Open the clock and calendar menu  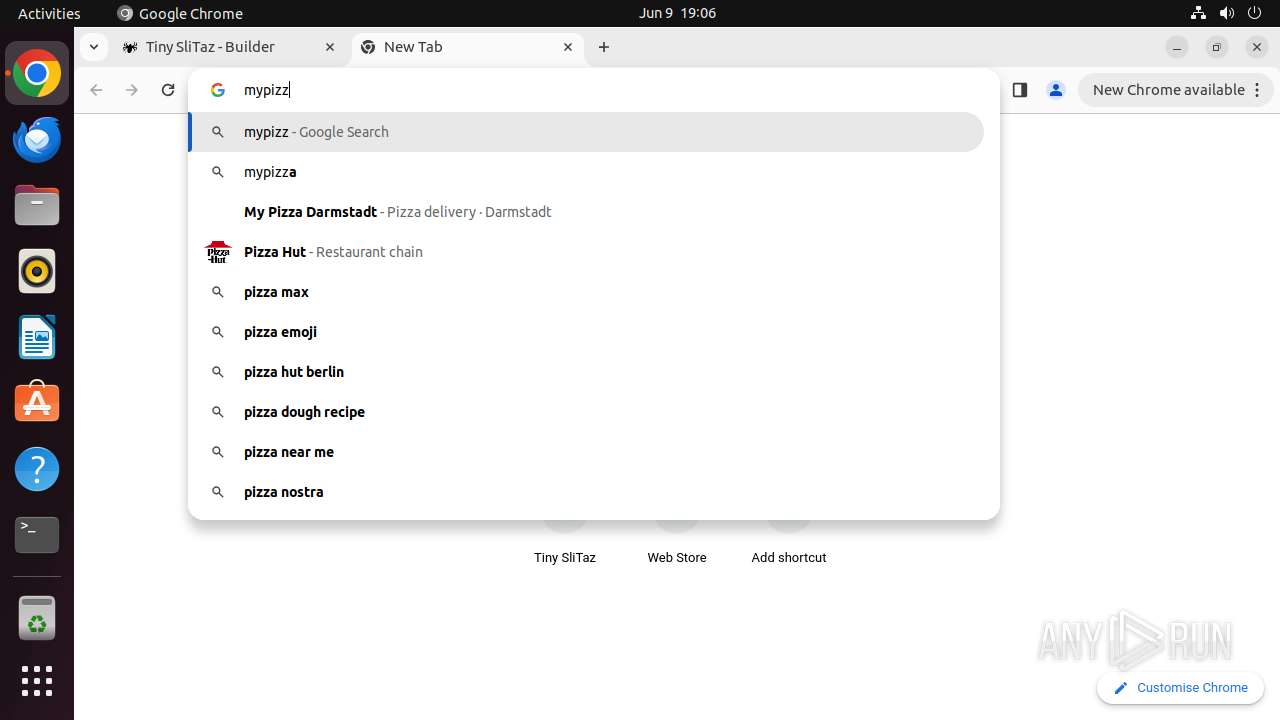pyautogui.click(x=677, y=13)
